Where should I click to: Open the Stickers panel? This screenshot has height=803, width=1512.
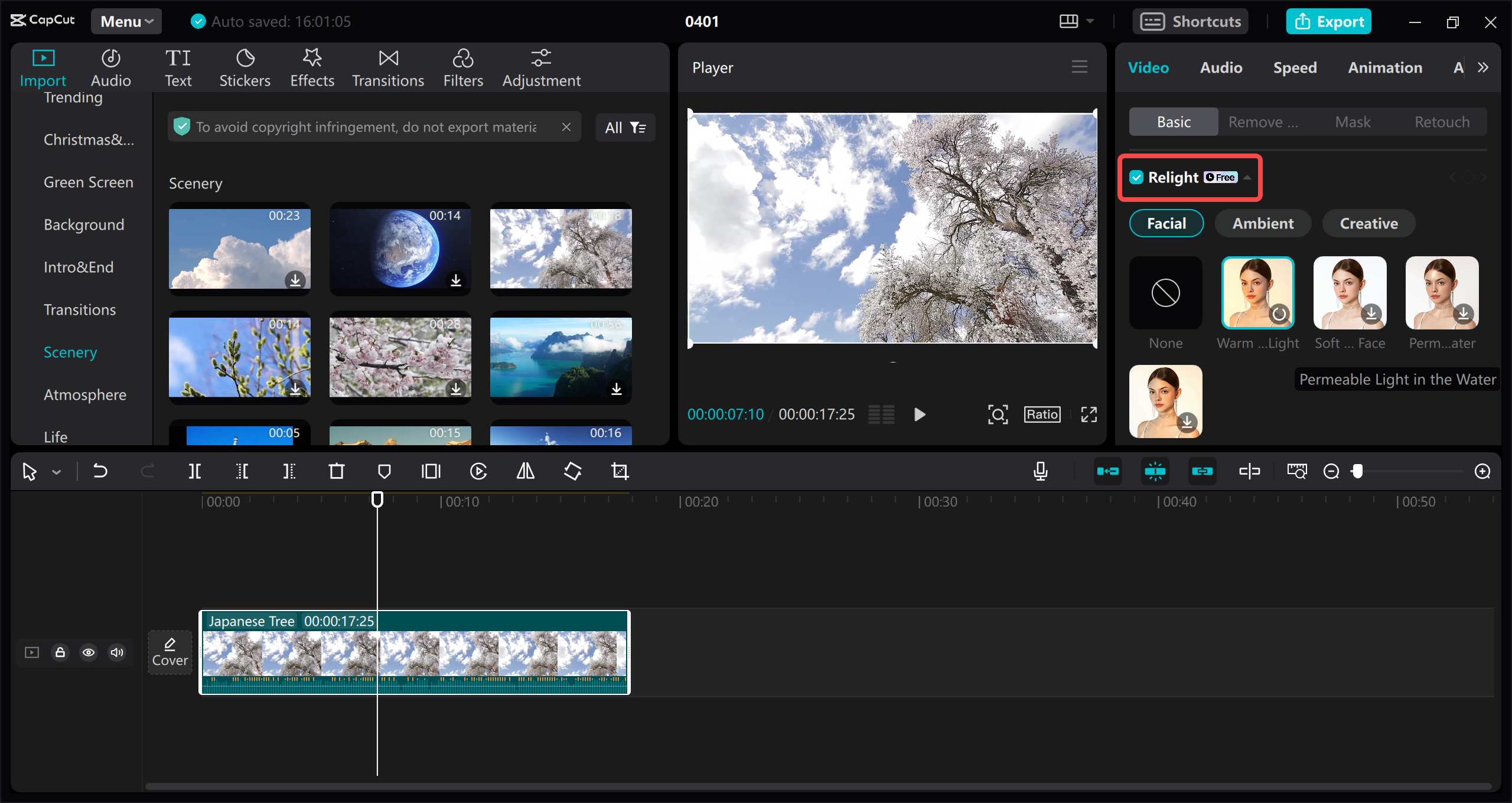tap(245, 67)
